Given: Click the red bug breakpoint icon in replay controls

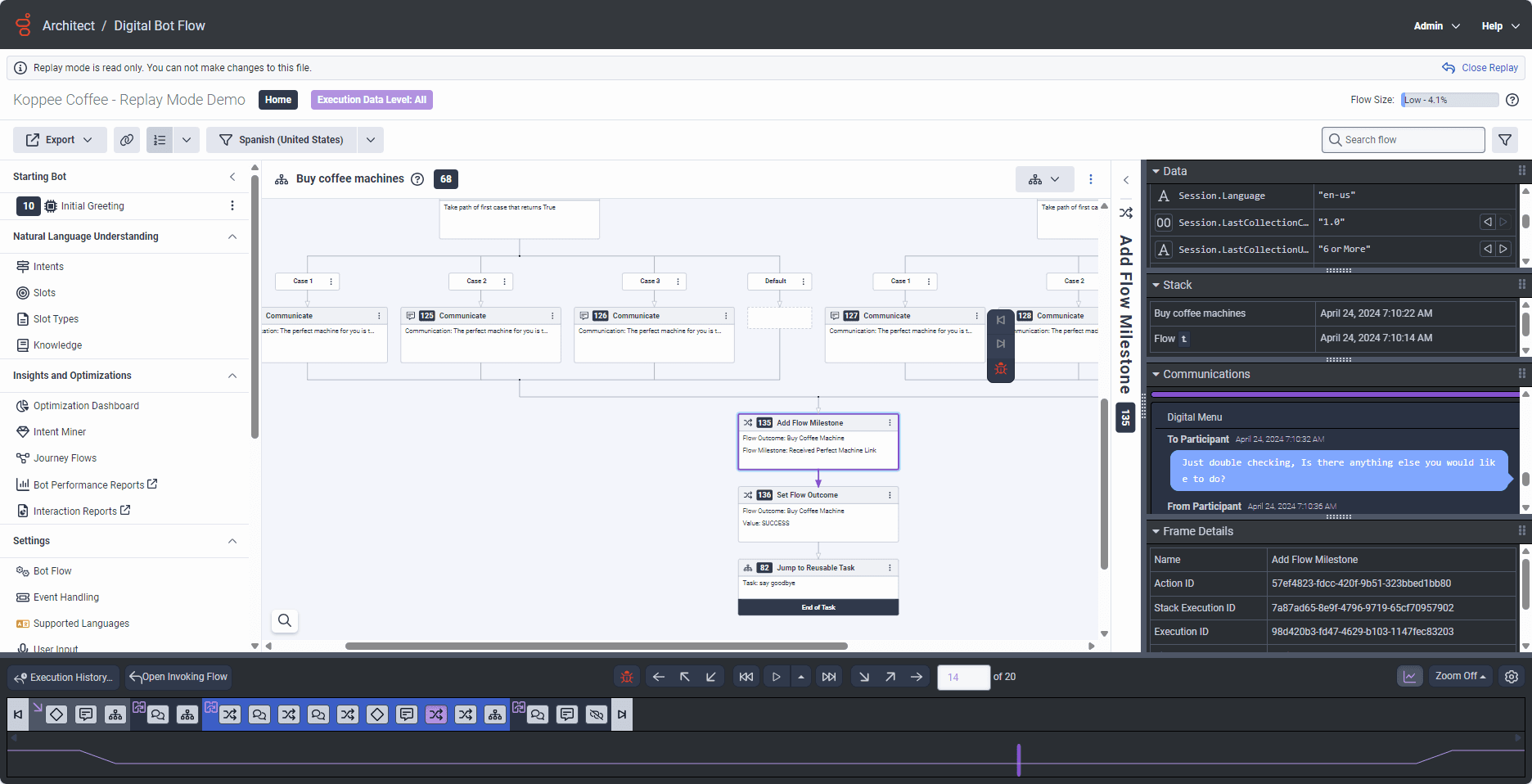Looking at the screenshot, I should click(x=627, y=677).
